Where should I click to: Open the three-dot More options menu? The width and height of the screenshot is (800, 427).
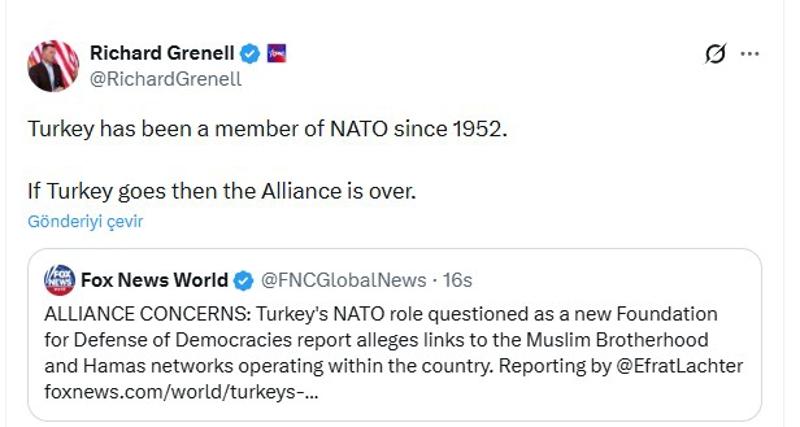pos(749,55)
